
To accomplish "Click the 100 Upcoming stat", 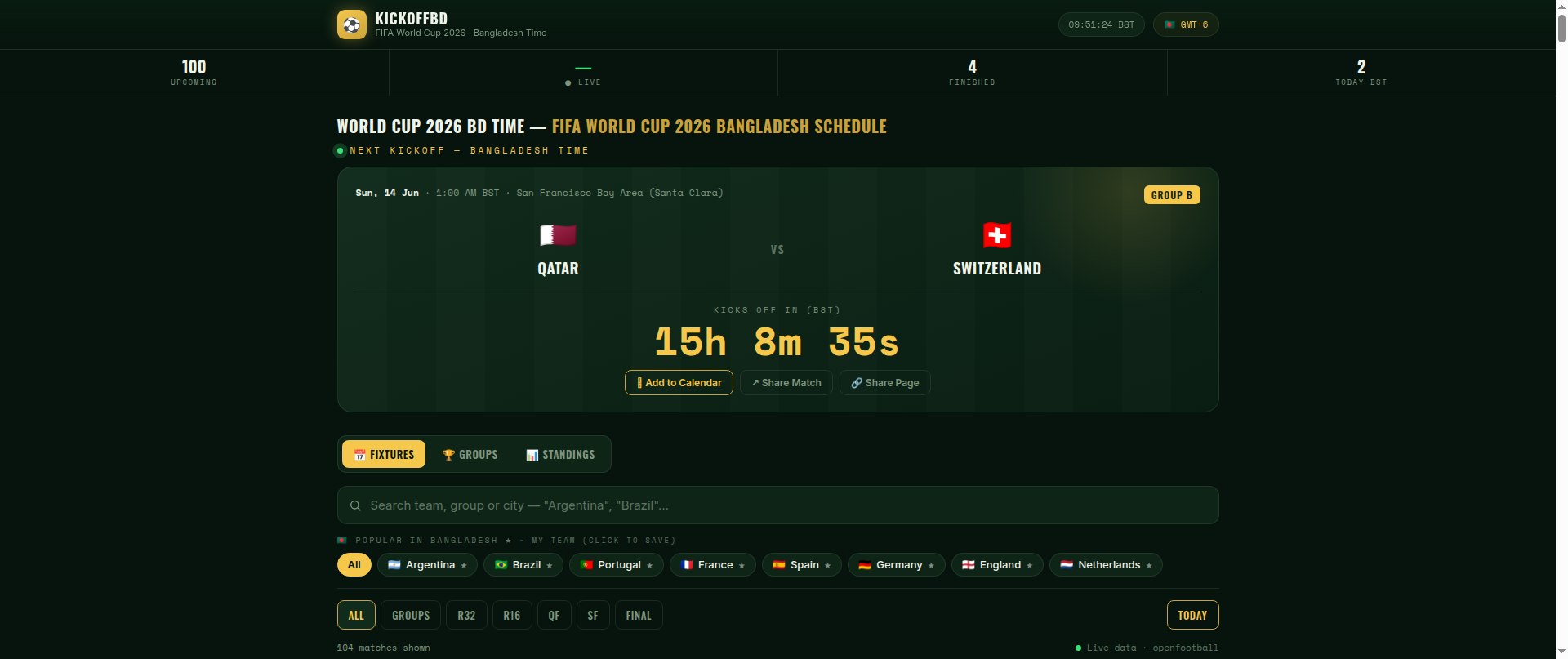I will pyautogui.click(x=194, y=72).
